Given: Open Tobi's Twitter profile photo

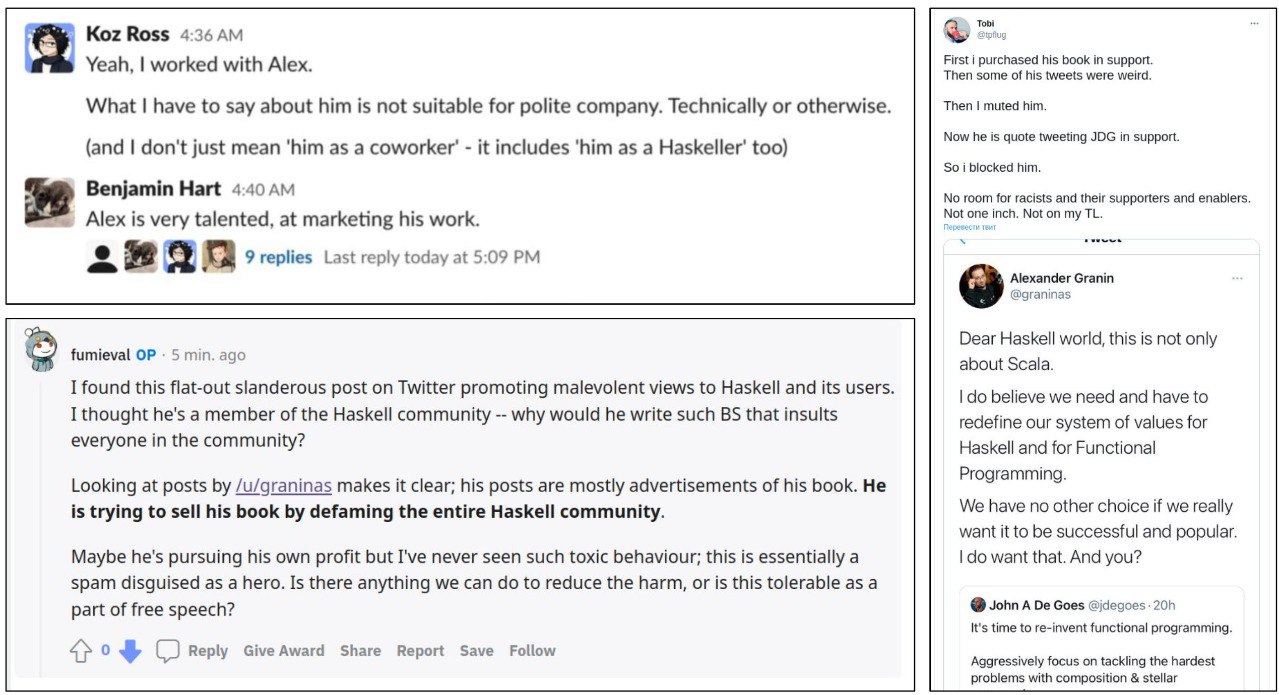Looking at the screenshot, I should pos(957,29).
